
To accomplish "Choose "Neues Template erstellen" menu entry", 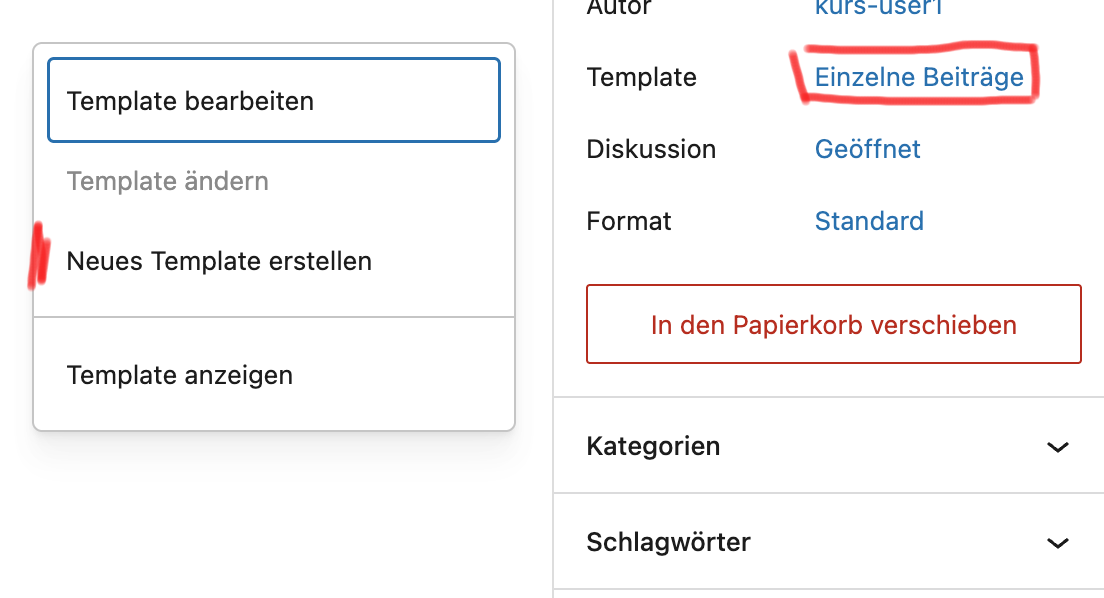I will pos(219,261).
